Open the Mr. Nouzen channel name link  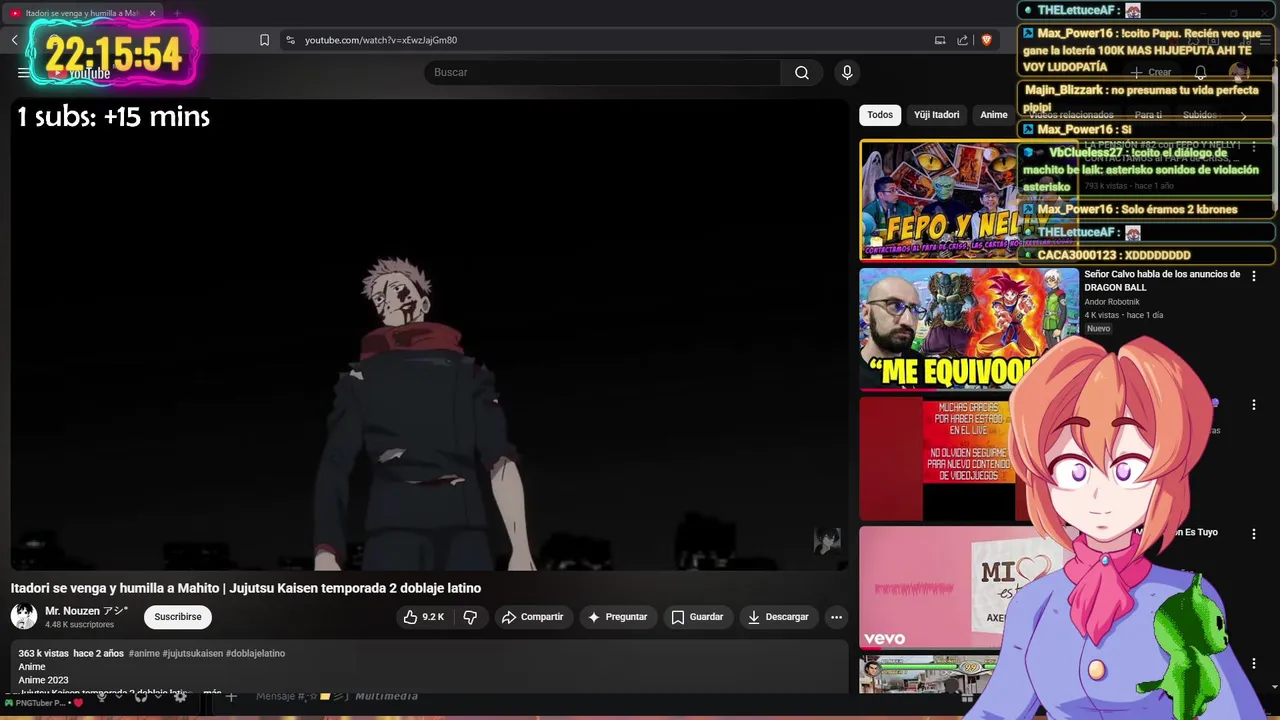pos(86,611)
